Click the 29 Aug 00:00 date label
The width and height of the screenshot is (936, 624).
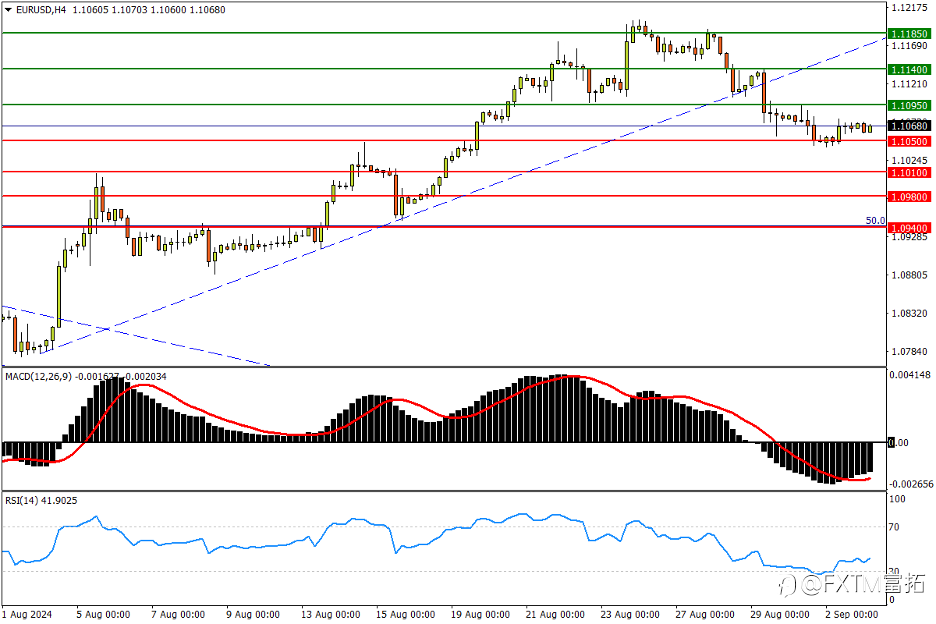(780, 614)
